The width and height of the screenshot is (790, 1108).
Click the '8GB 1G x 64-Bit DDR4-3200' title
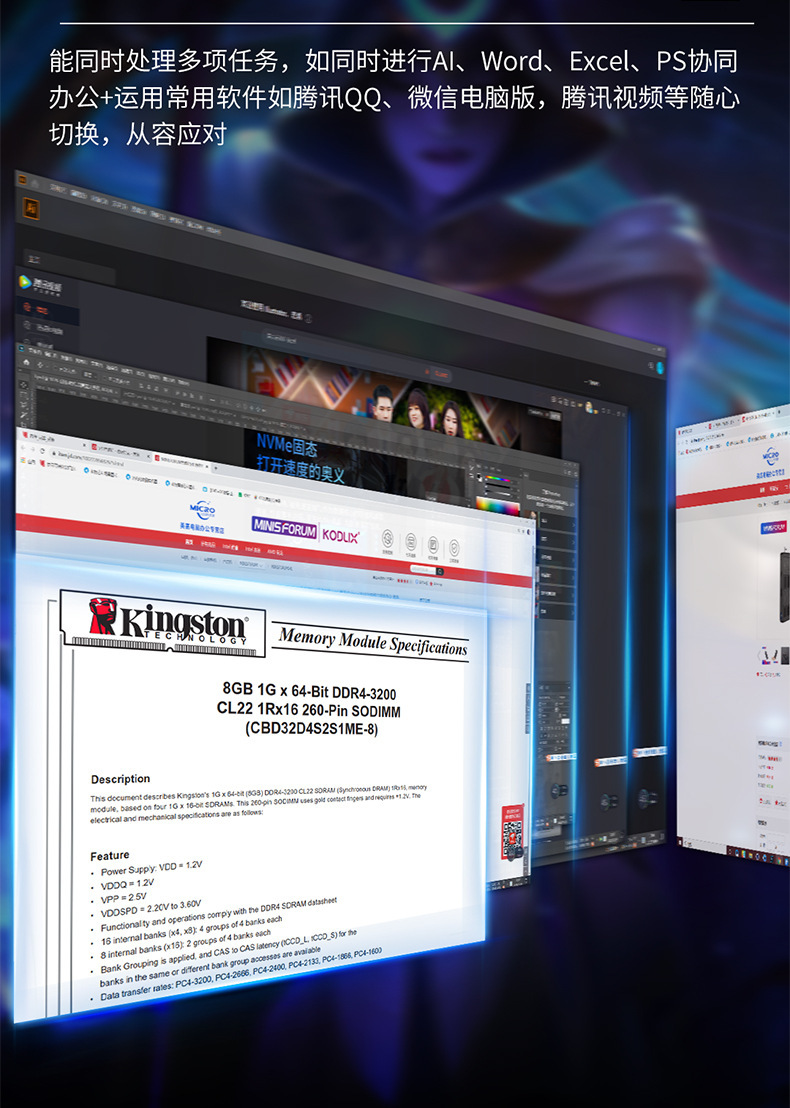[x=309, y=690]
